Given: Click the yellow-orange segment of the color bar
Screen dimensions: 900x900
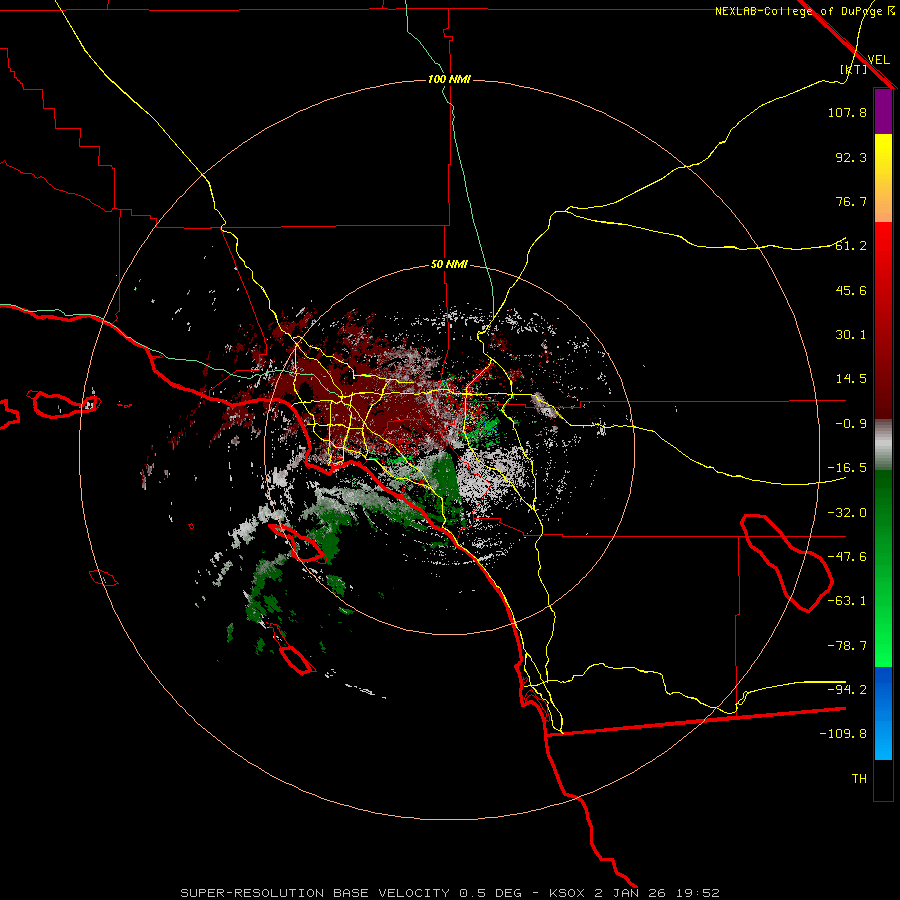Looking at the screenshot, I should (883, 178).
